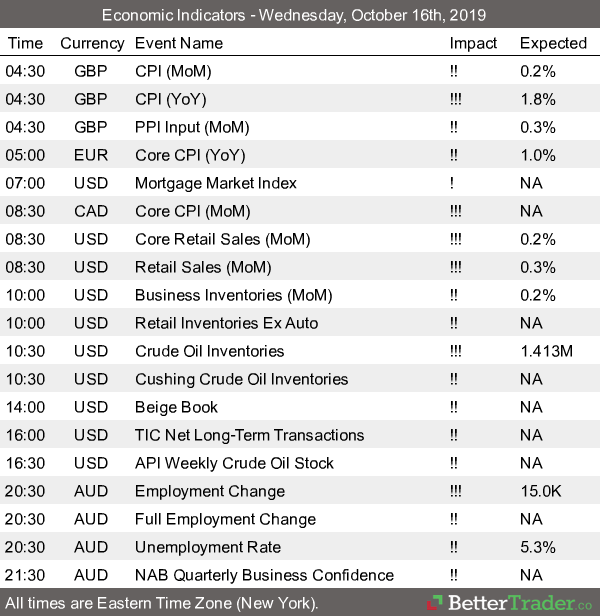The image size is (600, 616).
Task: Select the Expected column header
Action: [553, 43]
